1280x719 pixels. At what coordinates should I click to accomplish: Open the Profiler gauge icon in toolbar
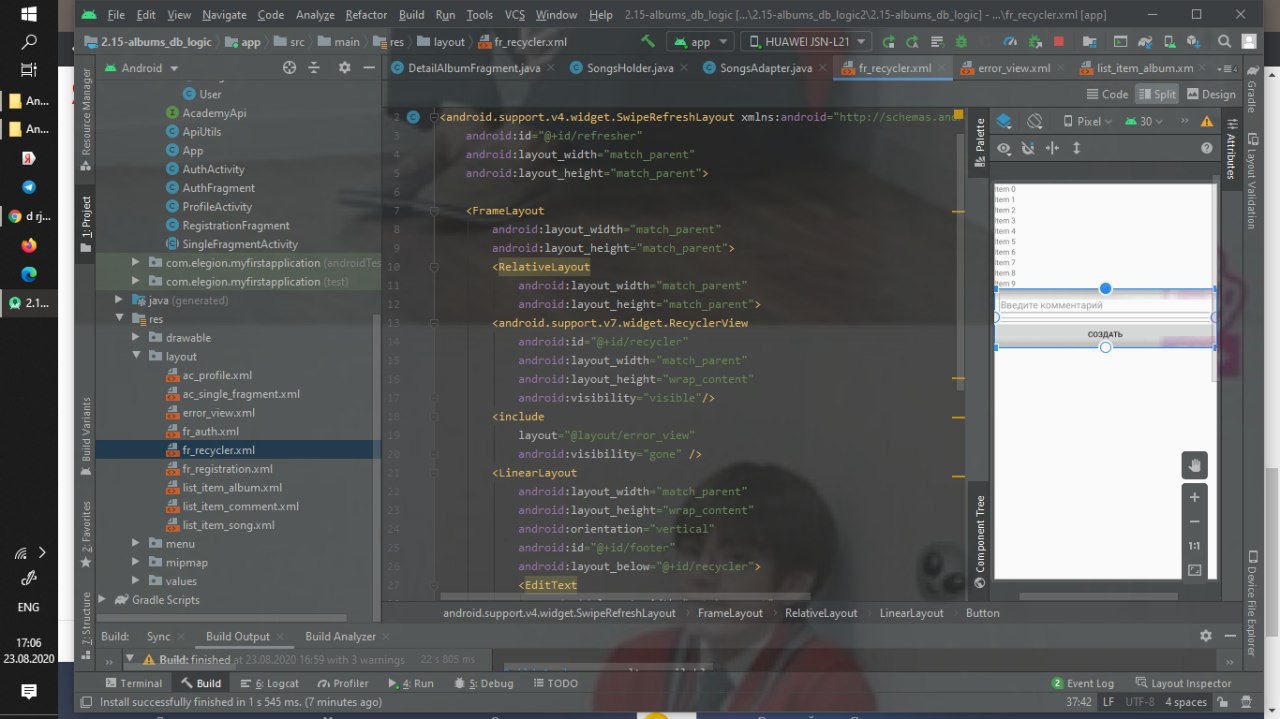click(1009, 42)
